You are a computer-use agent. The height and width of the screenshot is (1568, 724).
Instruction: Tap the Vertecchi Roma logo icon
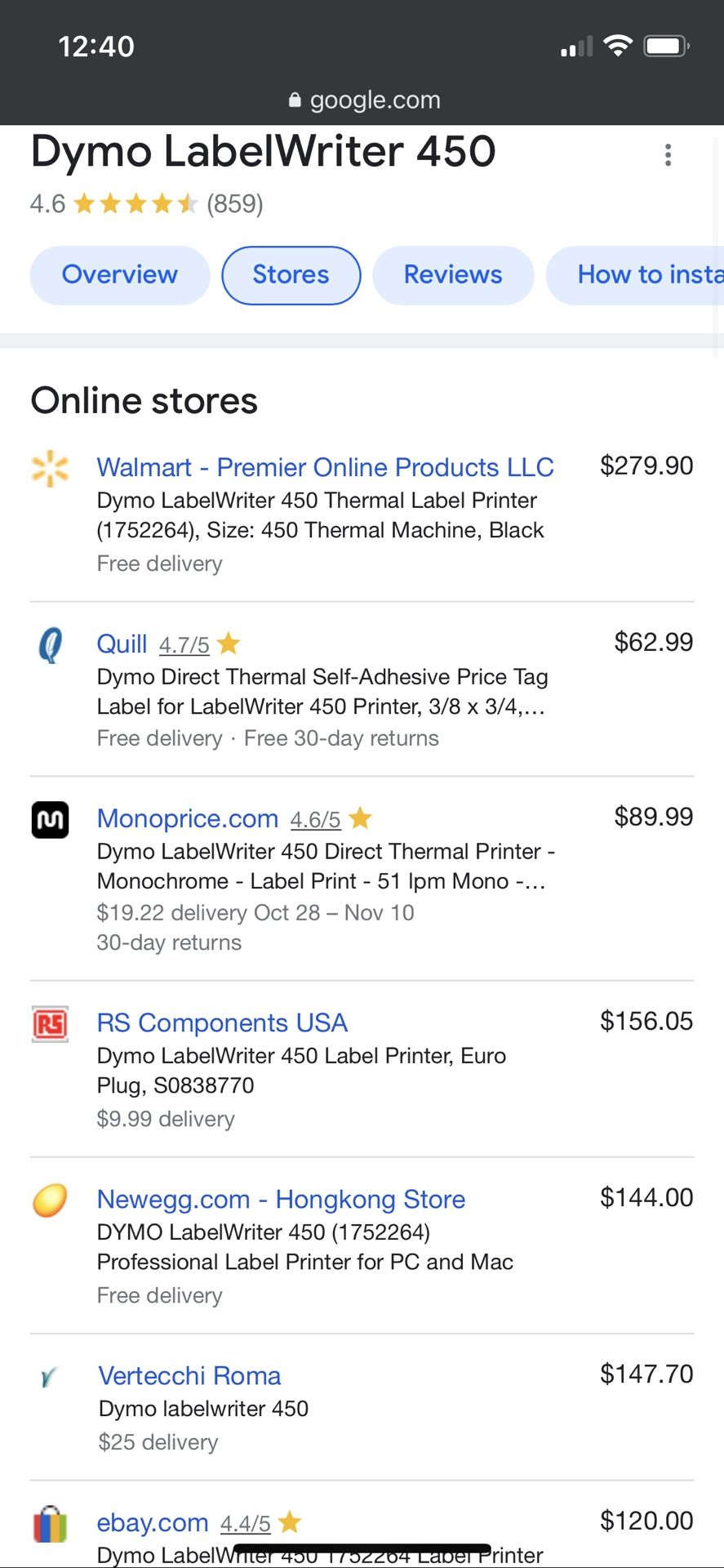[x=50, y=1378]
